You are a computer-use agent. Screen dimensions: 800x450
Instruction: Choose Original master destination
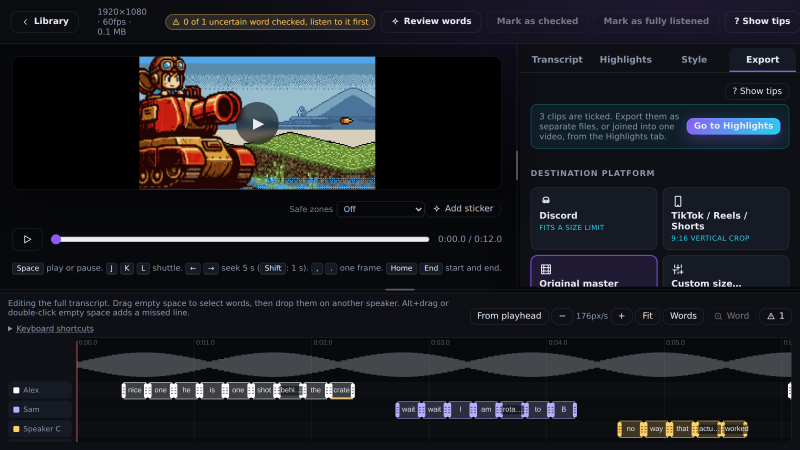click(594, 271)
